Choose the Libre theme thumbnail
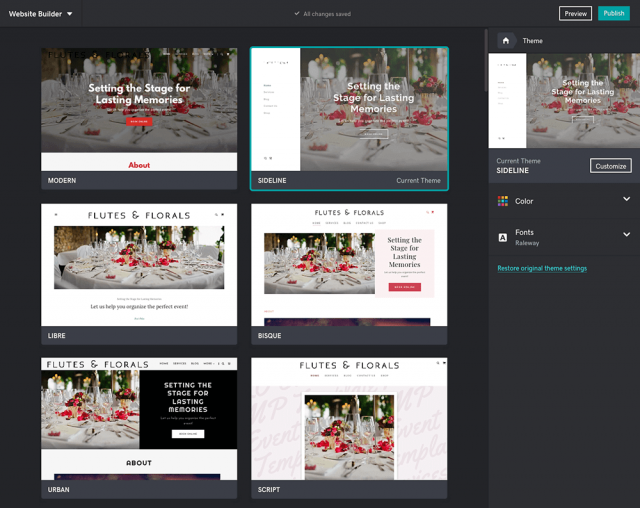The image size is (640, 508). click(x=139, y=265)
